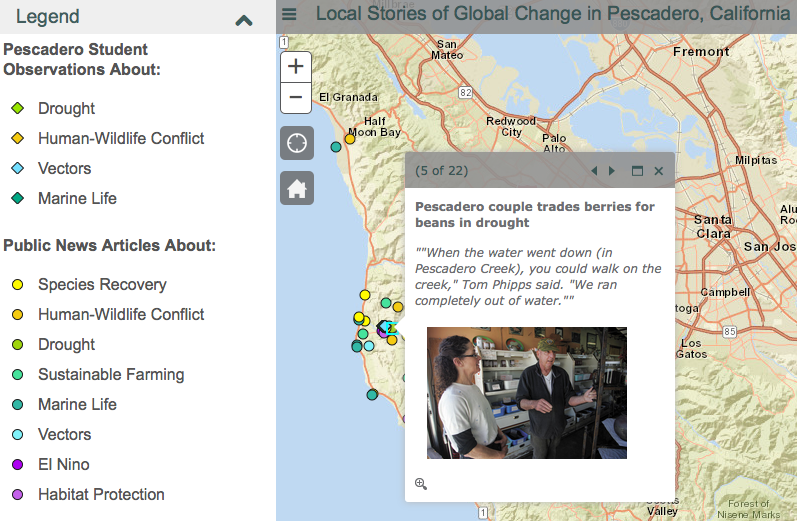Close the story popup
This screenshot has width=797, height=521.
(659, 171)
